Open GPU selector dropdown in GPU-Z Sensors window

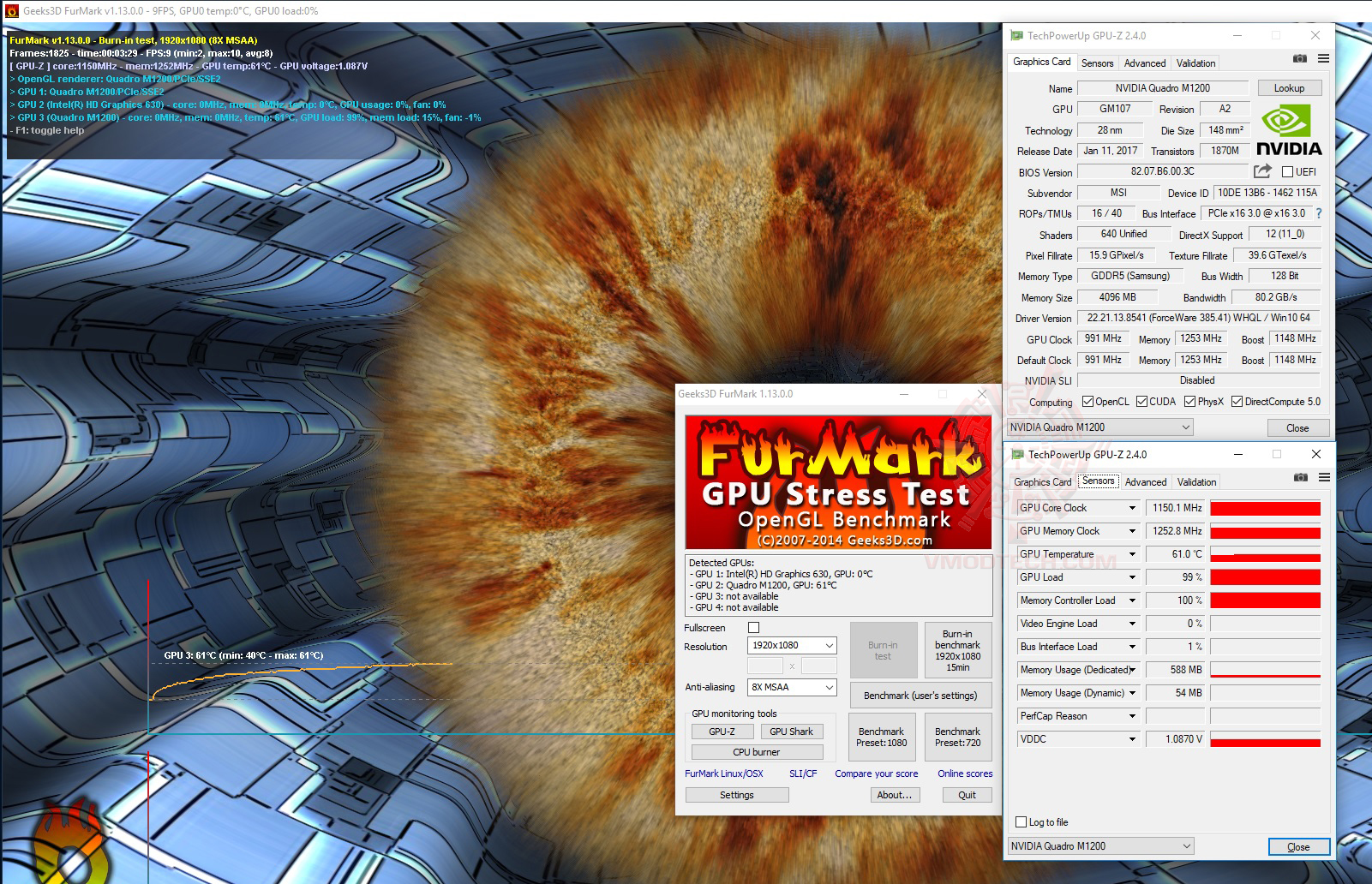pos(1101,845)
